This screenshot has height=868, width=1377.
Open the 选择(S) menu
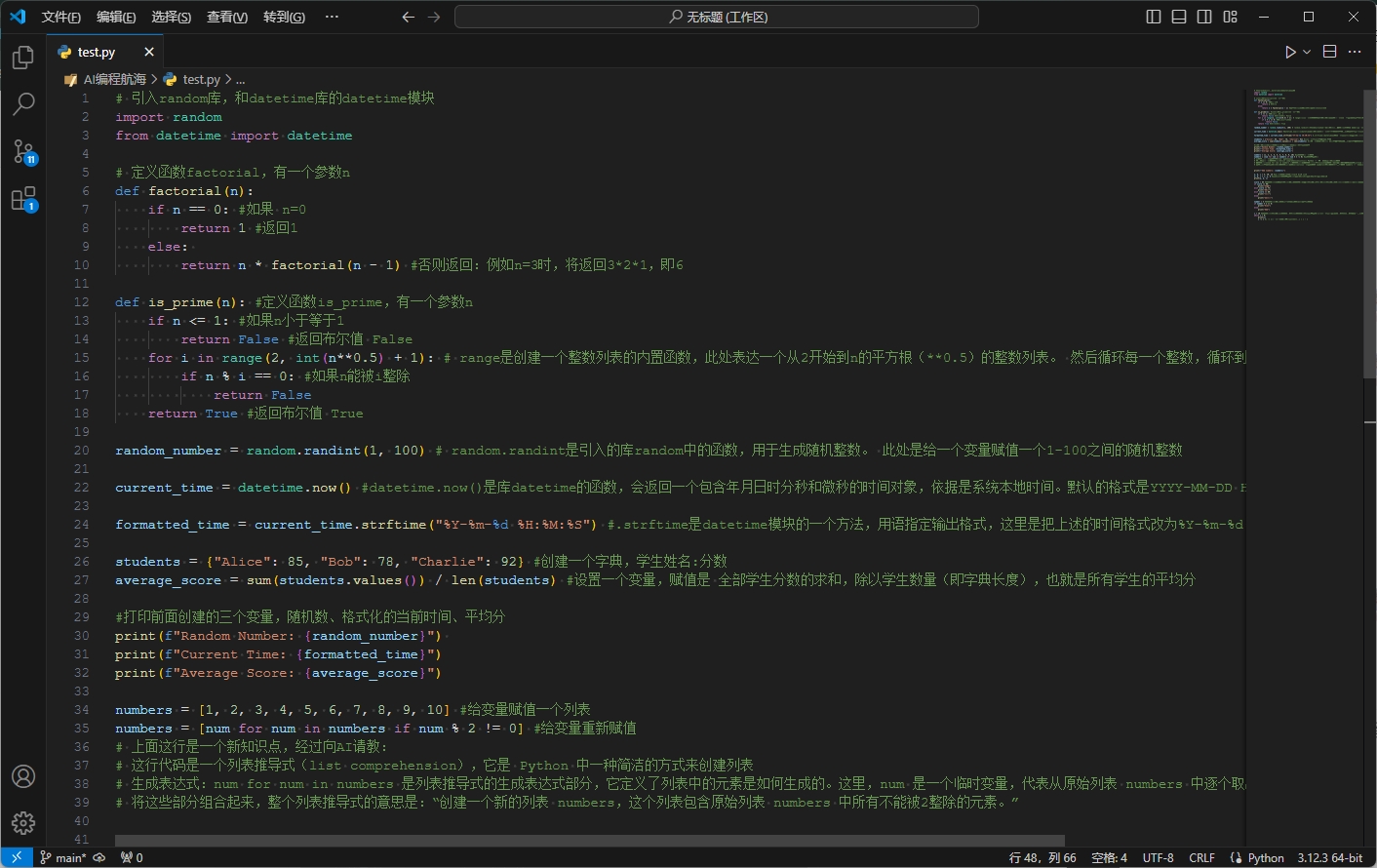click(172, 17)
